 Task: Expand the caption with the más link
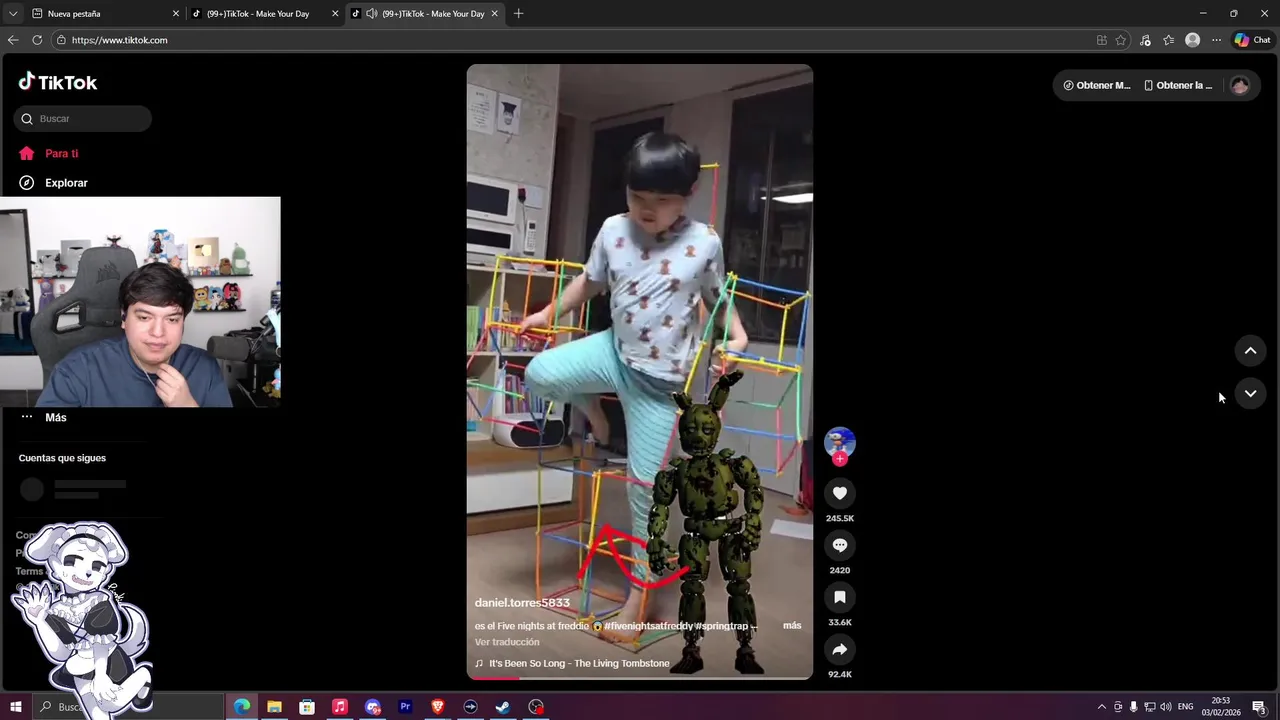pyautogui.click(x=792, y=626)
